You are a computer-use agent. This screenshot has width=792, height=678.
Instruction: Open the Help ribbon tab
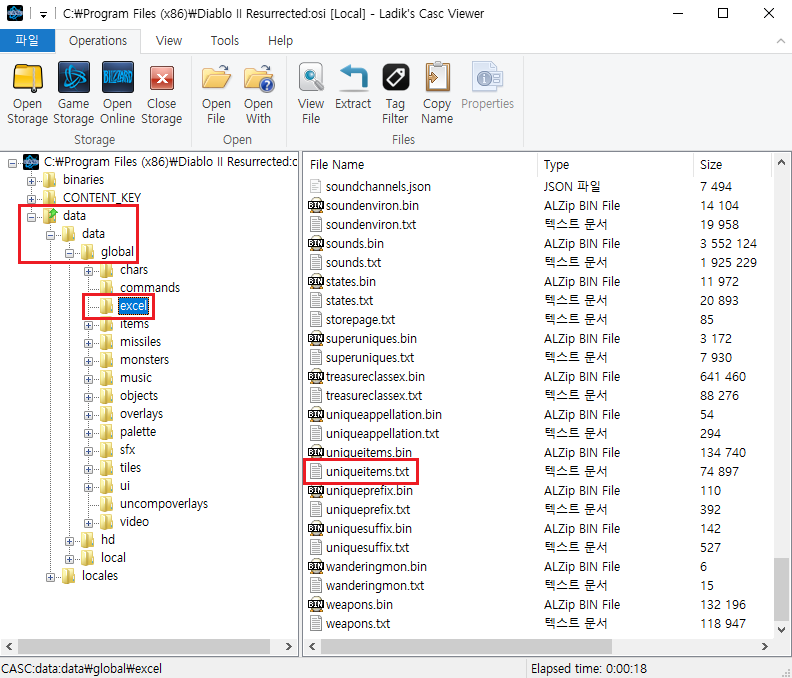click(x=280, y=41)
